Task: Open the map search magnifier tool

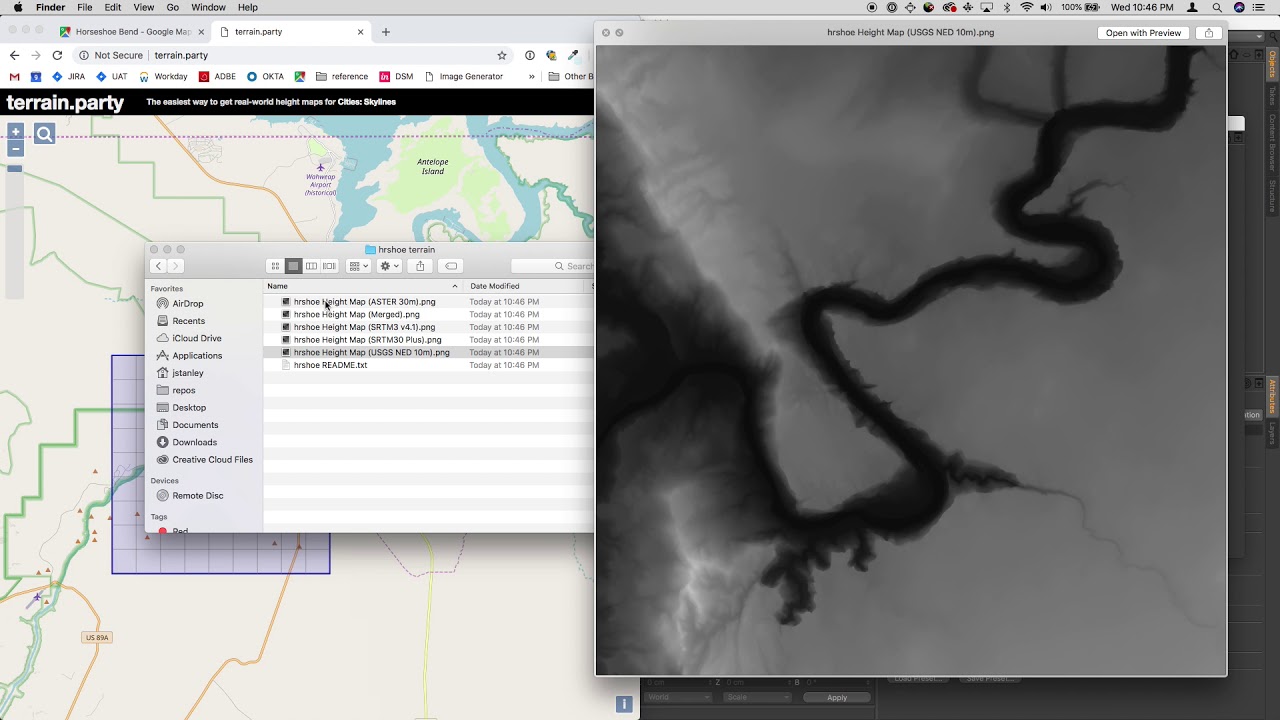Action: point(44,134)
